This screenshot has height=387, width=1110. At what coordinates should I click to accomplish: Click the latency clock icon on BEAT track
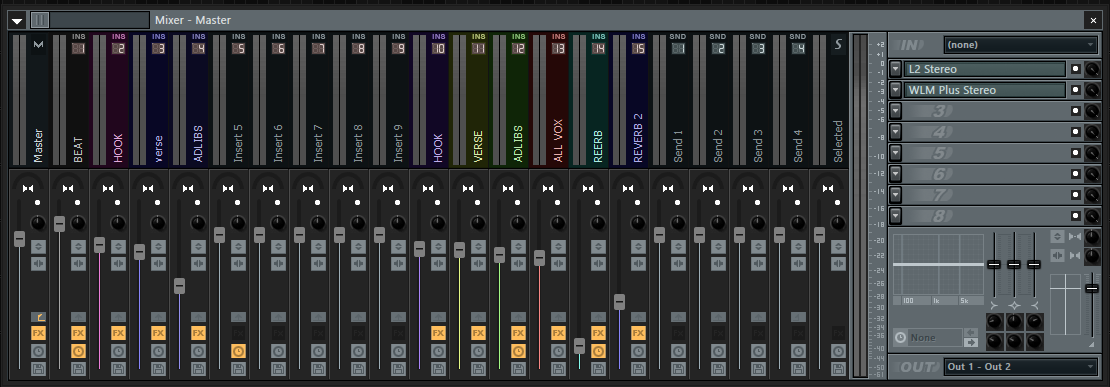point(78,351)
